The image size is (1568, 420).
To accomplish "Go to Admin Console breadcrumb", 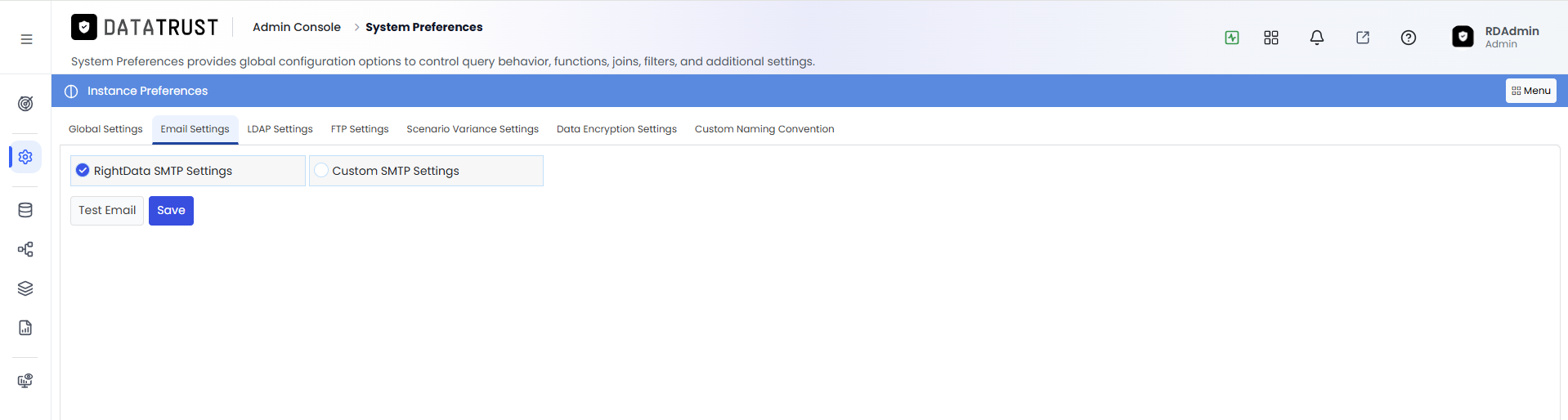I will (x=297, y=27).
